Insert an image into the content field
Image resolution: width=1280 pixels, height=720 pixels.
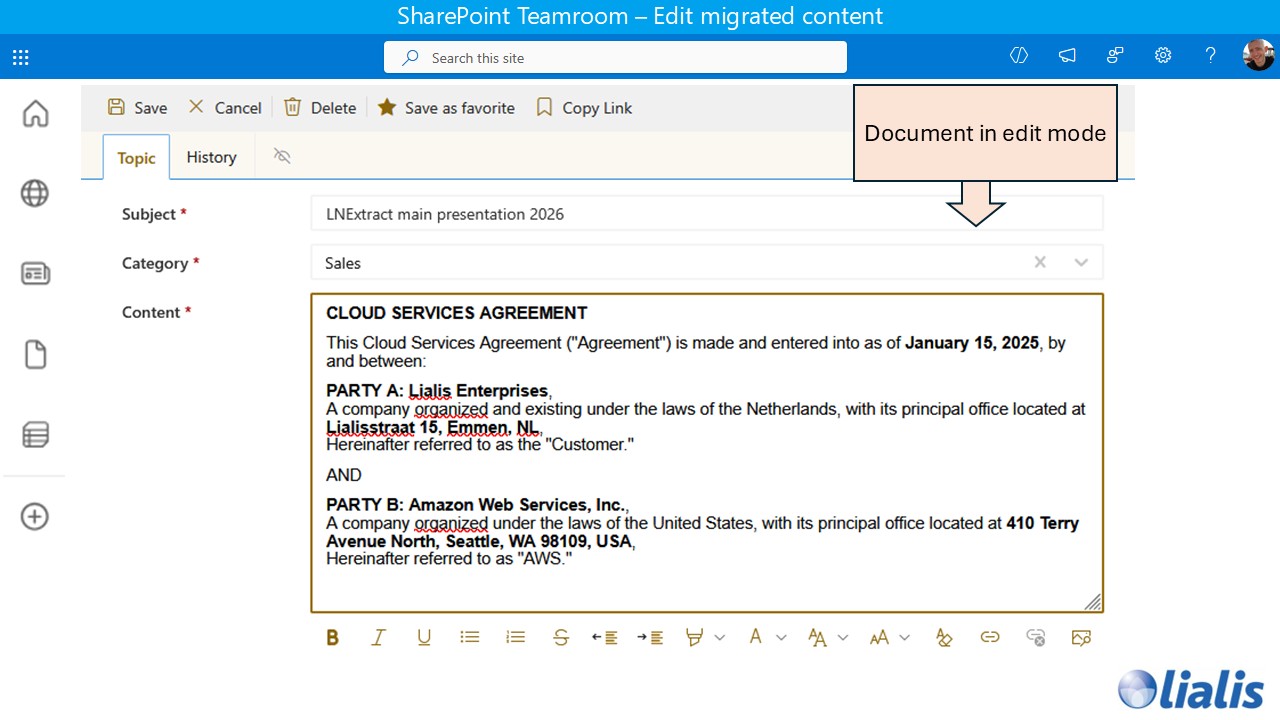[x=1081, y=637]
